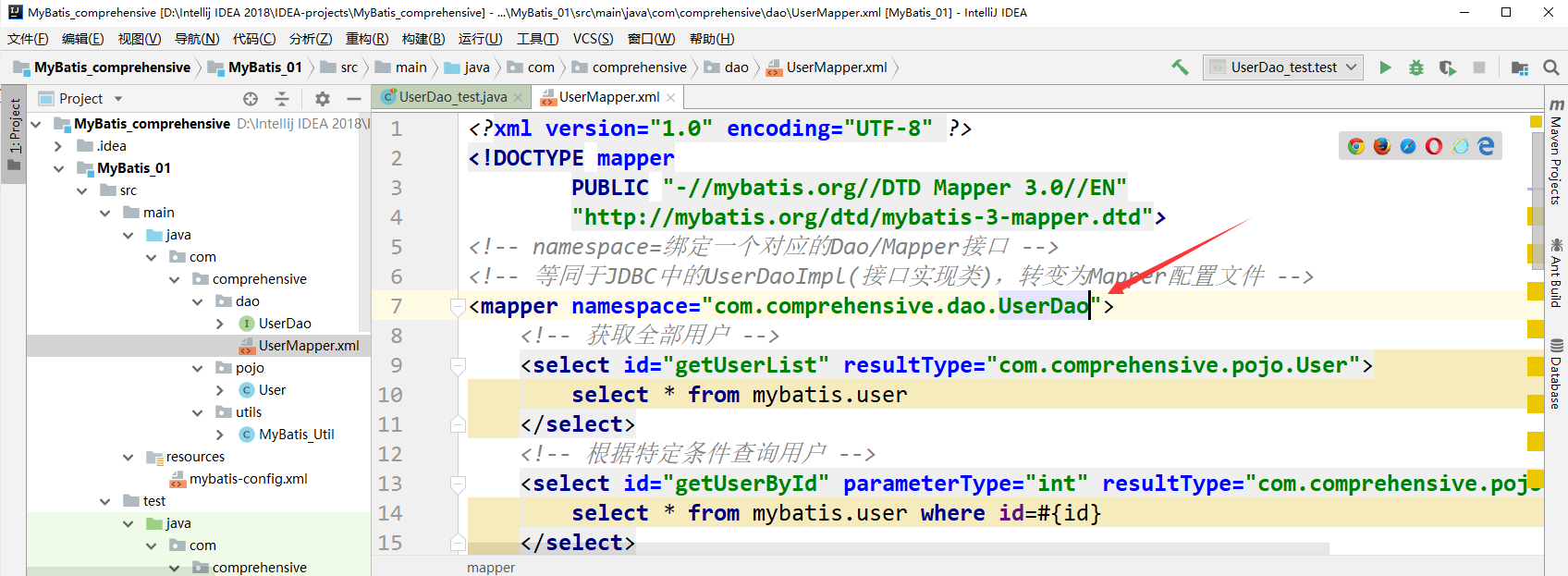Fold the getUserList select block
Image resolution: width=1568 pixels, height=576 pixels.
point(457,365)
